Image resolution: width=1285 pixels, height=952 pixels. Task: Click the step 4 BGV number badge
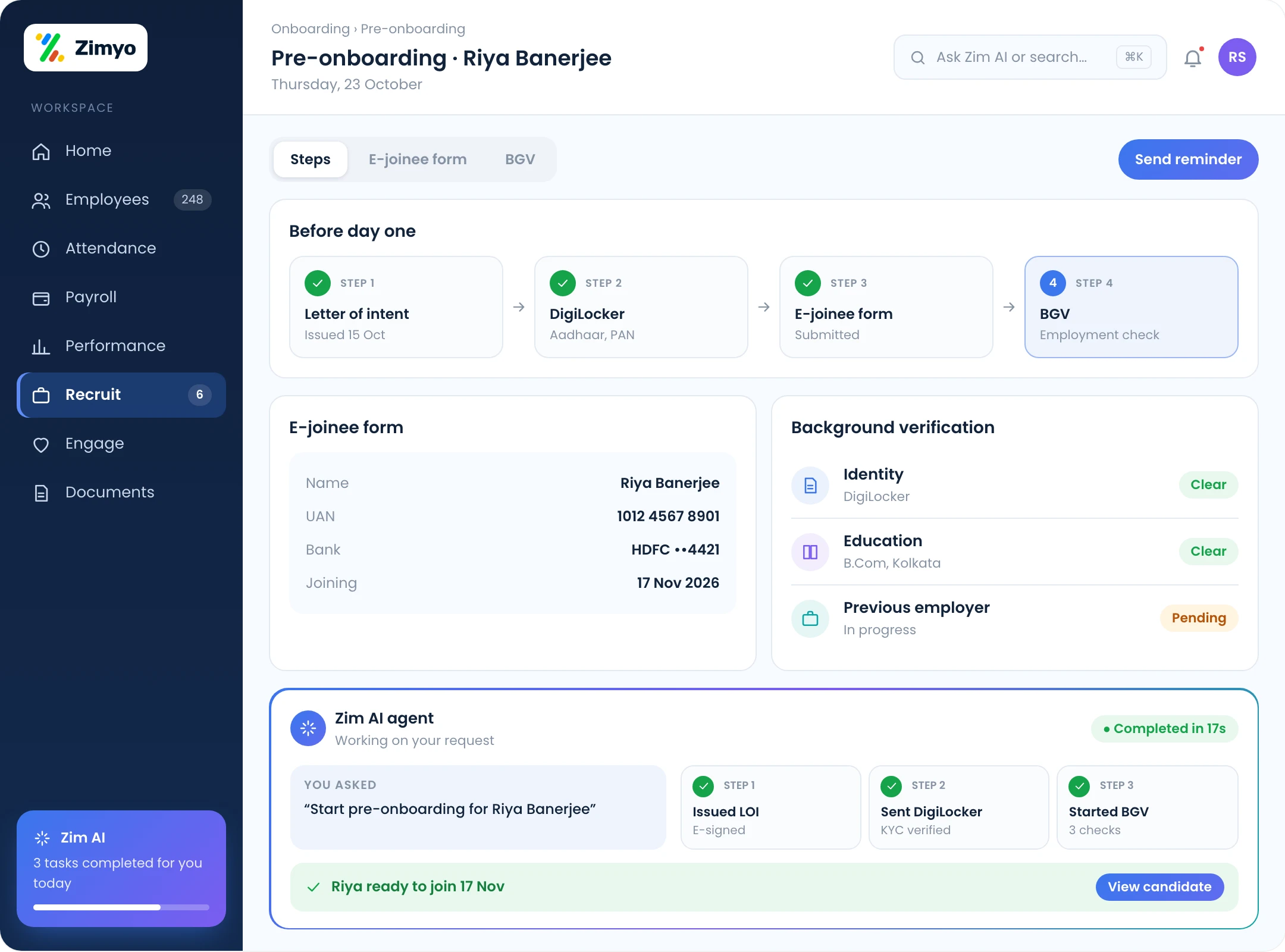click(1053, 283)
